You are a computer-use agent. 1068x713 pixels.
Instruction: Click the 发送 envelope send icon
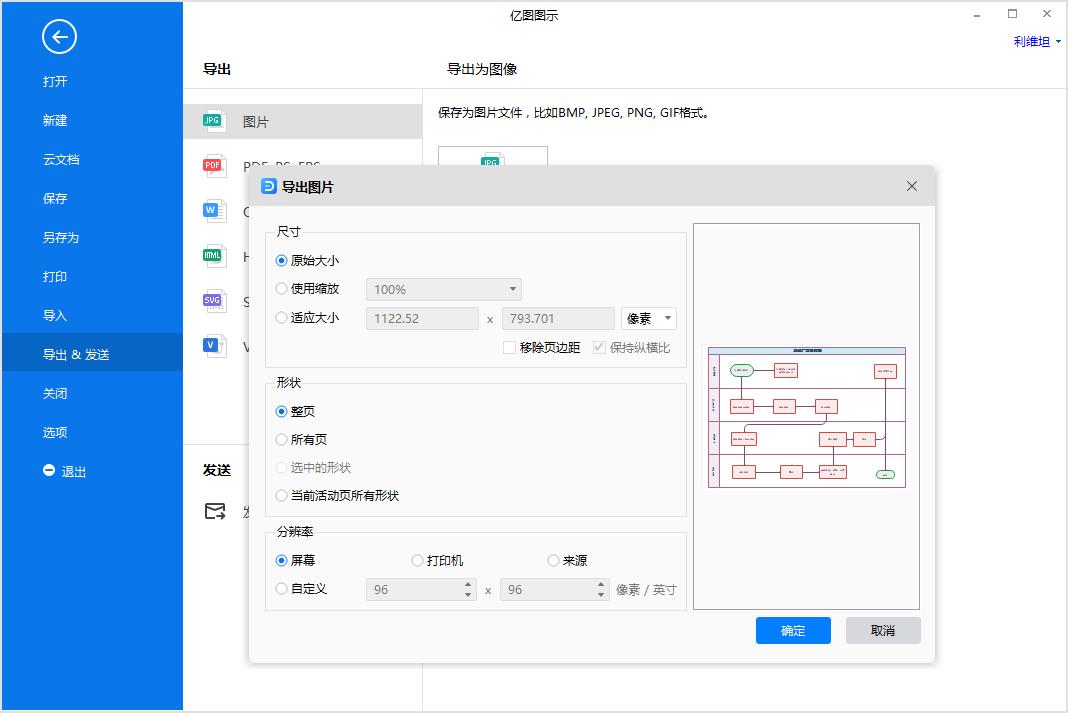(215, 510)
